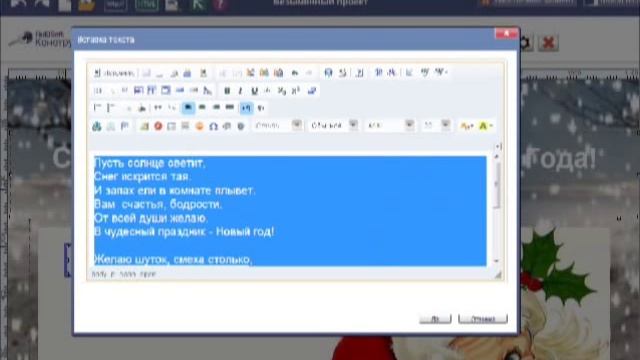Confirm the dialog with the Да button
Image resolution: width=640 pixels, height=360 pixels.
tap(435, 319)
